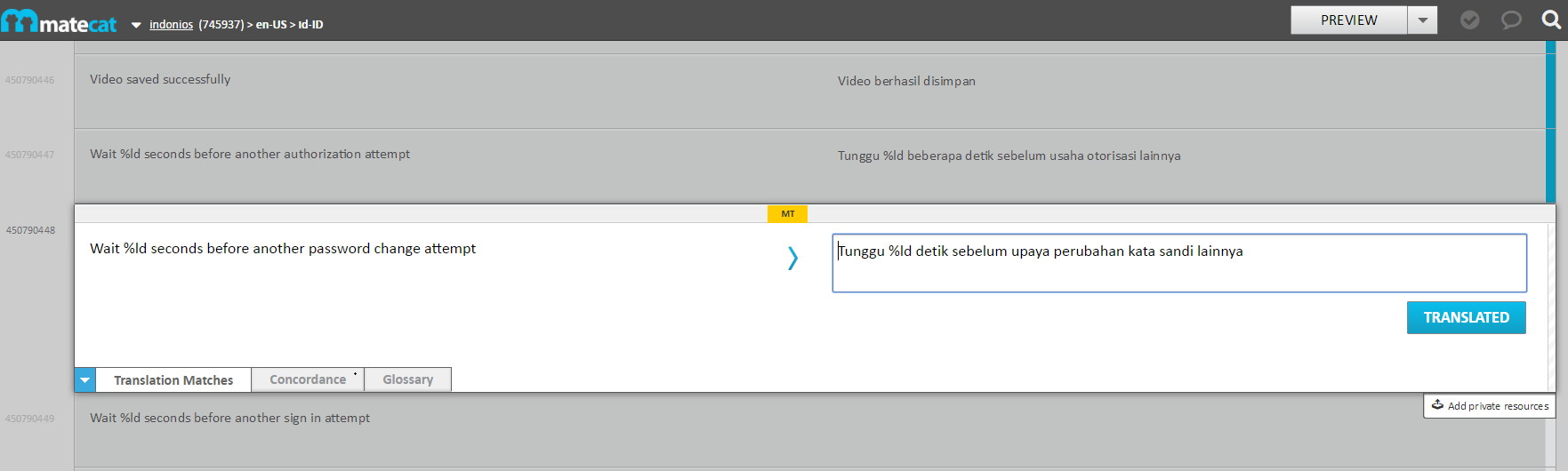1568x471 pixels.
Task: Select segment 'Video saved successfully'
Action: [160, 79]
